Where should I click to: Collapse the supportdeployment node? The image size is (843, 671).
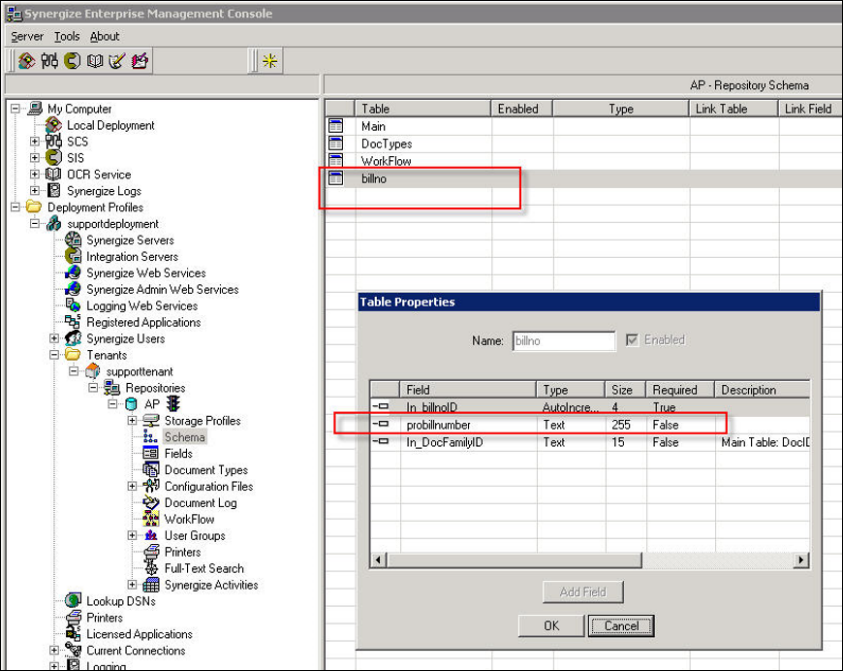tap(35, 223)
